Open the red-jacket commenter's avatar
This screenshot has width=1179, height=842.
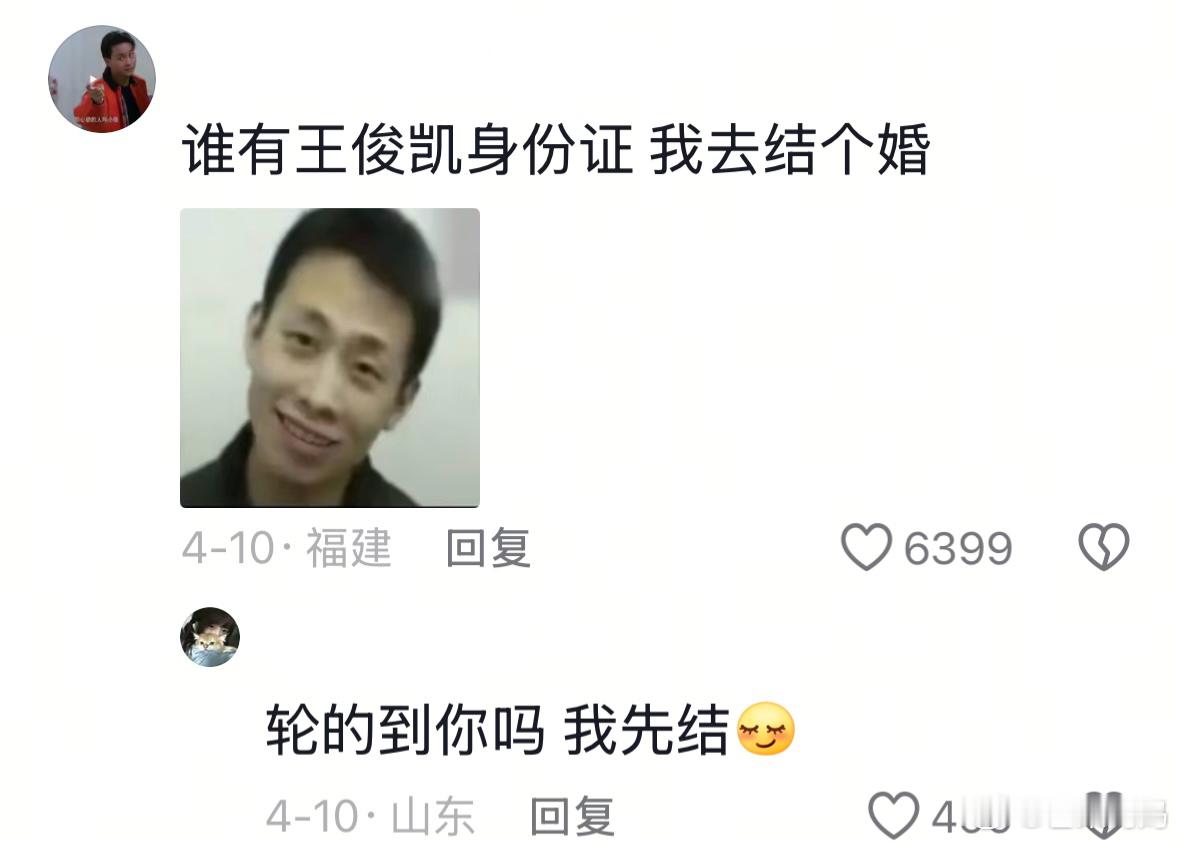[102, 79]
